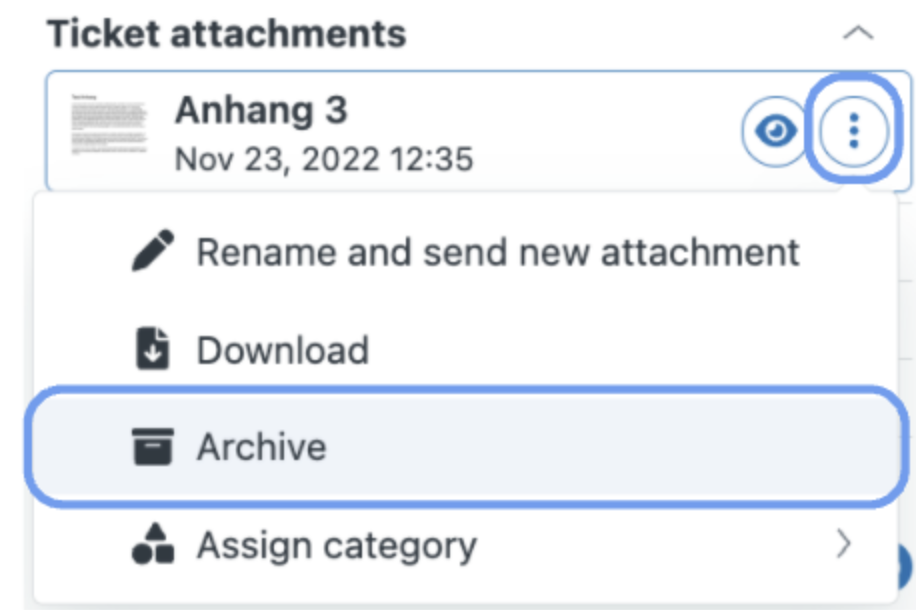Click the Ticket attachments heading

tap(227, 33)
